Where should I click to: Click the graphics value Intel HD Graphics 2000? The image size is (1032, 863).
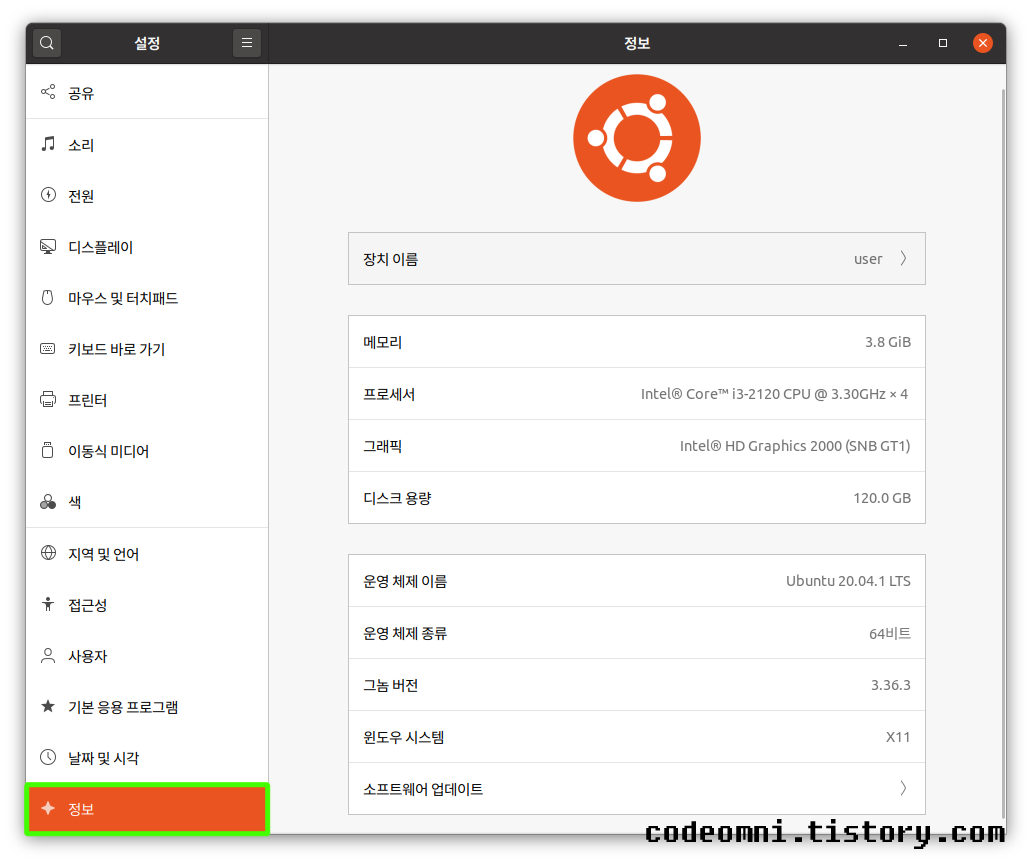pos(794,446)
